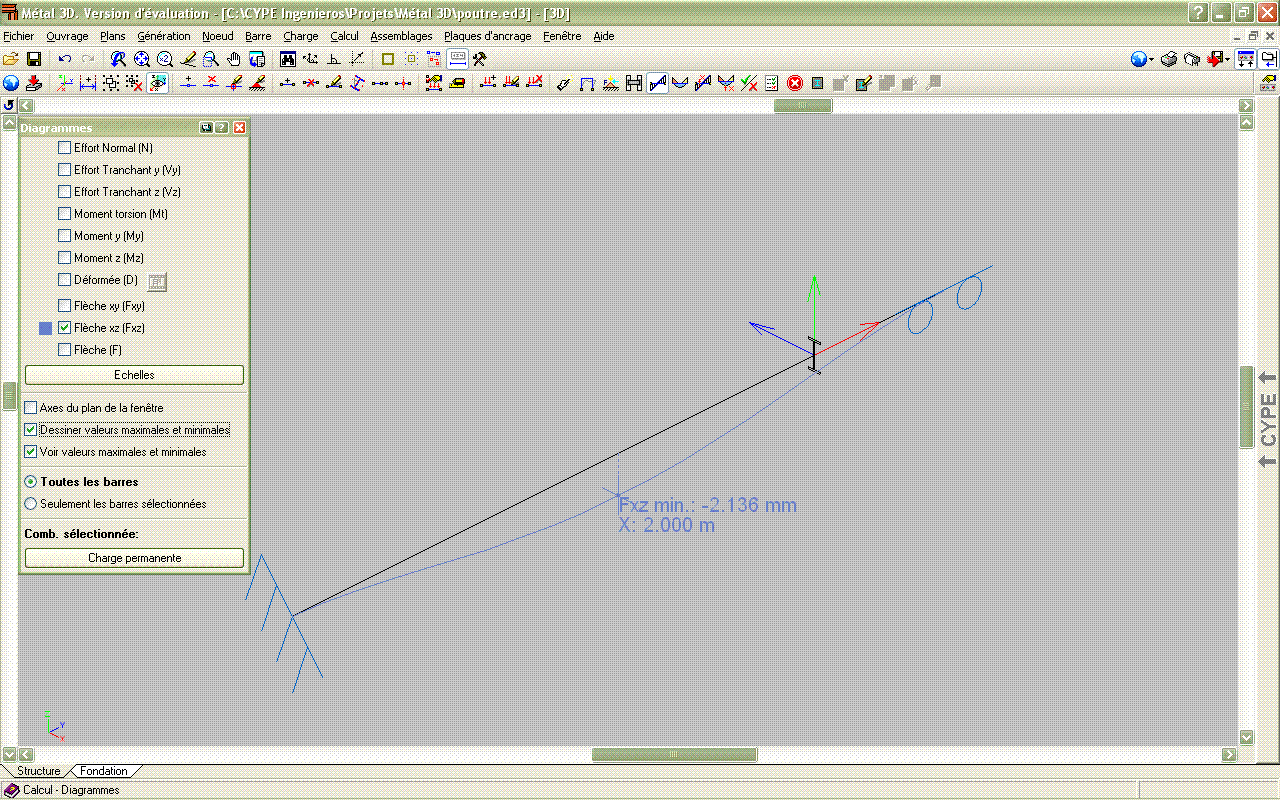Open the Calcul menu
This screenshot has width=1280, height=800.
344,36
